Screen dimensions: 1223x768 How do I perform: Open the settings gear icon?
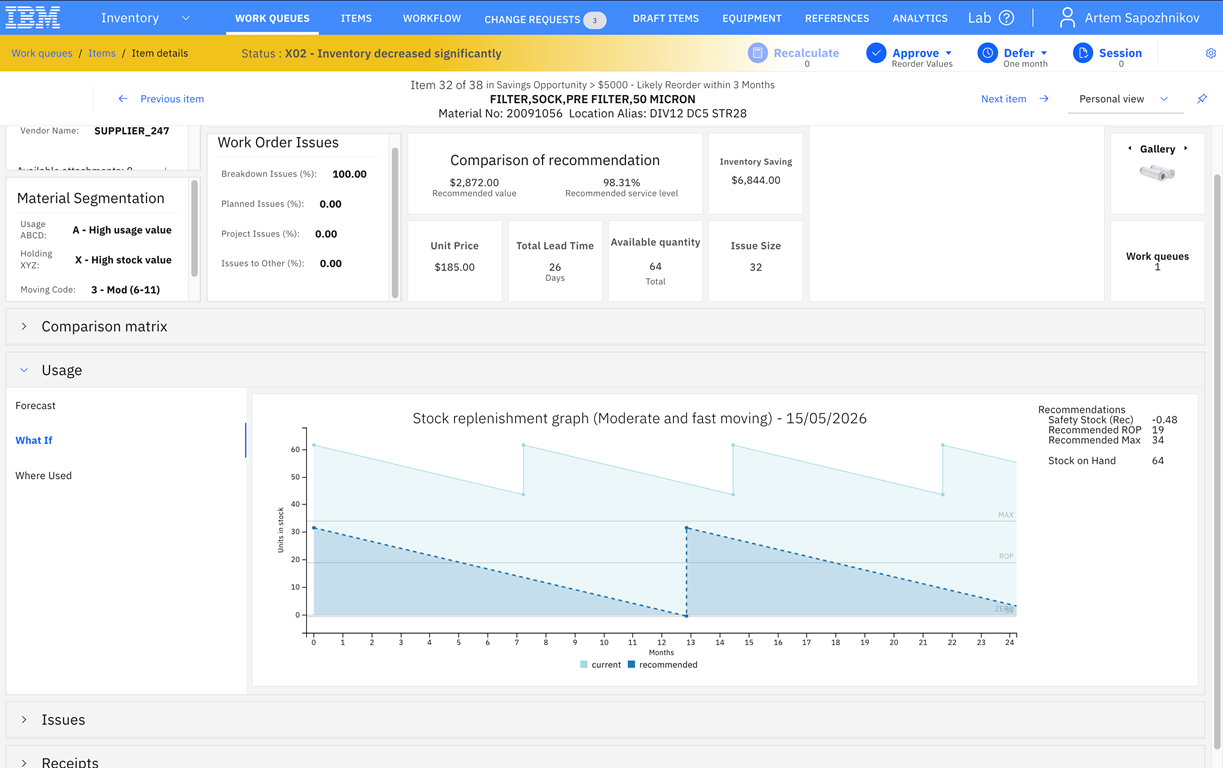coord(1211,53)
